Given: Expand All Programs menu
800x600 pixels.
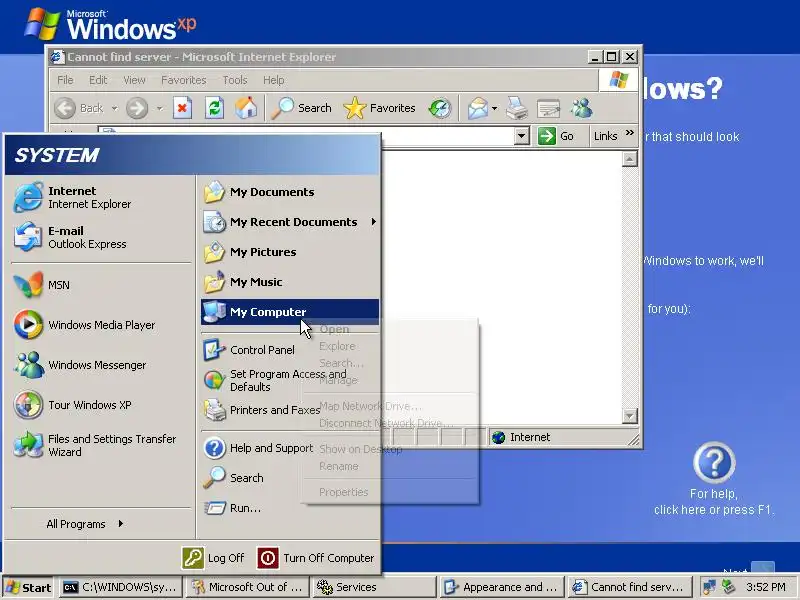Looking at the screenshot, I should 84,524.
